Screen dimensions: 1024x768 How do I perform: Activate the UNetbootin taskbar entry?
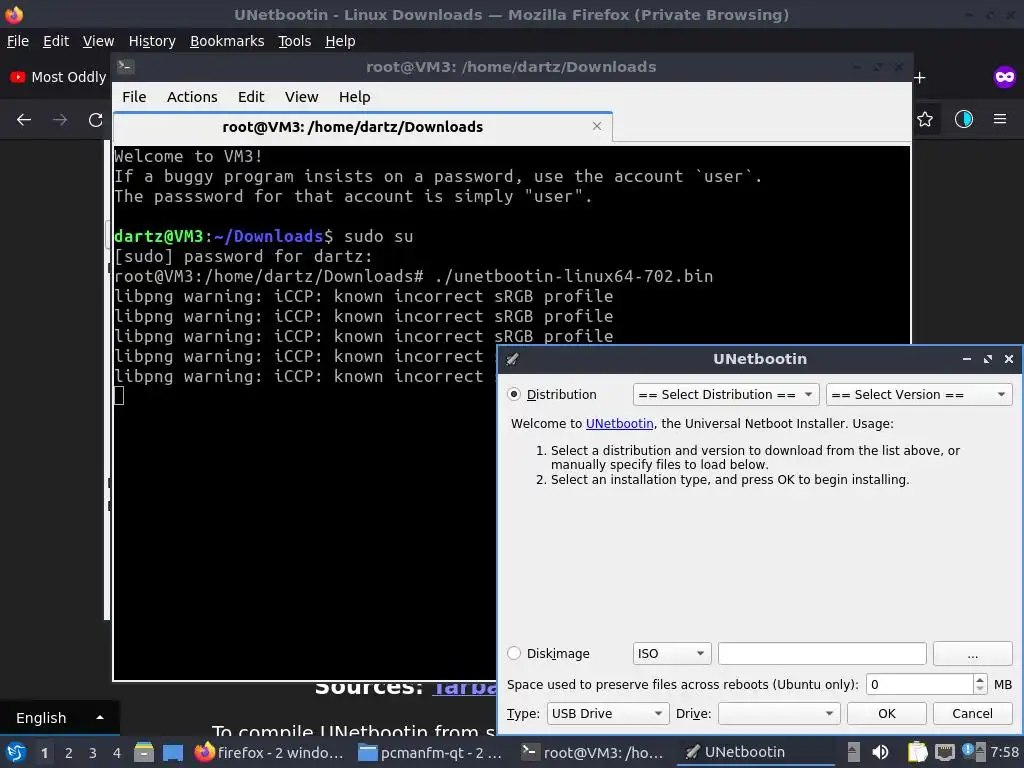[756, 752]
